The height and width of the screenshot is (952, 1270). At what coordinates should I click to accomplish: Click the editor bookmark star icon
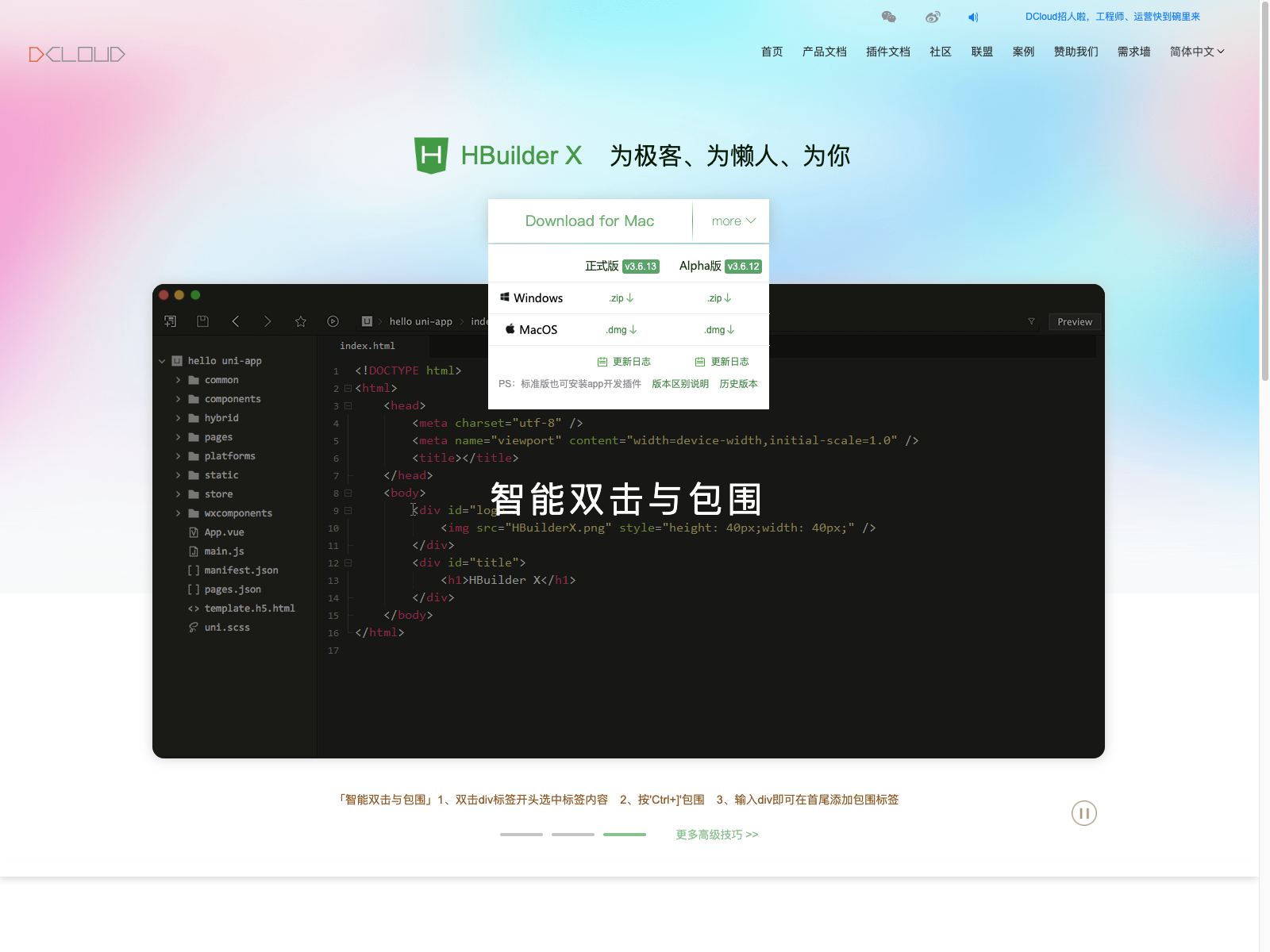tap(301, 321)
